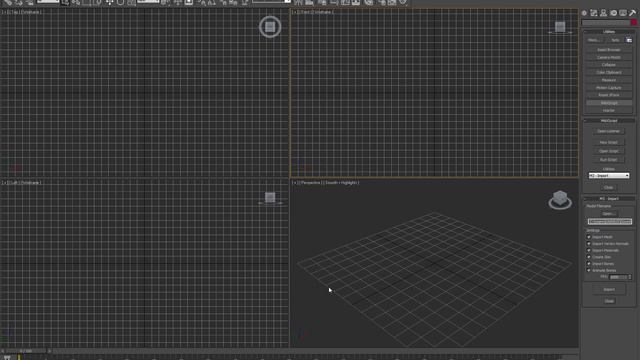This screenshot has height=360, width=640.
Task: Click the time slider at frame 0
Action: point(27,351)
